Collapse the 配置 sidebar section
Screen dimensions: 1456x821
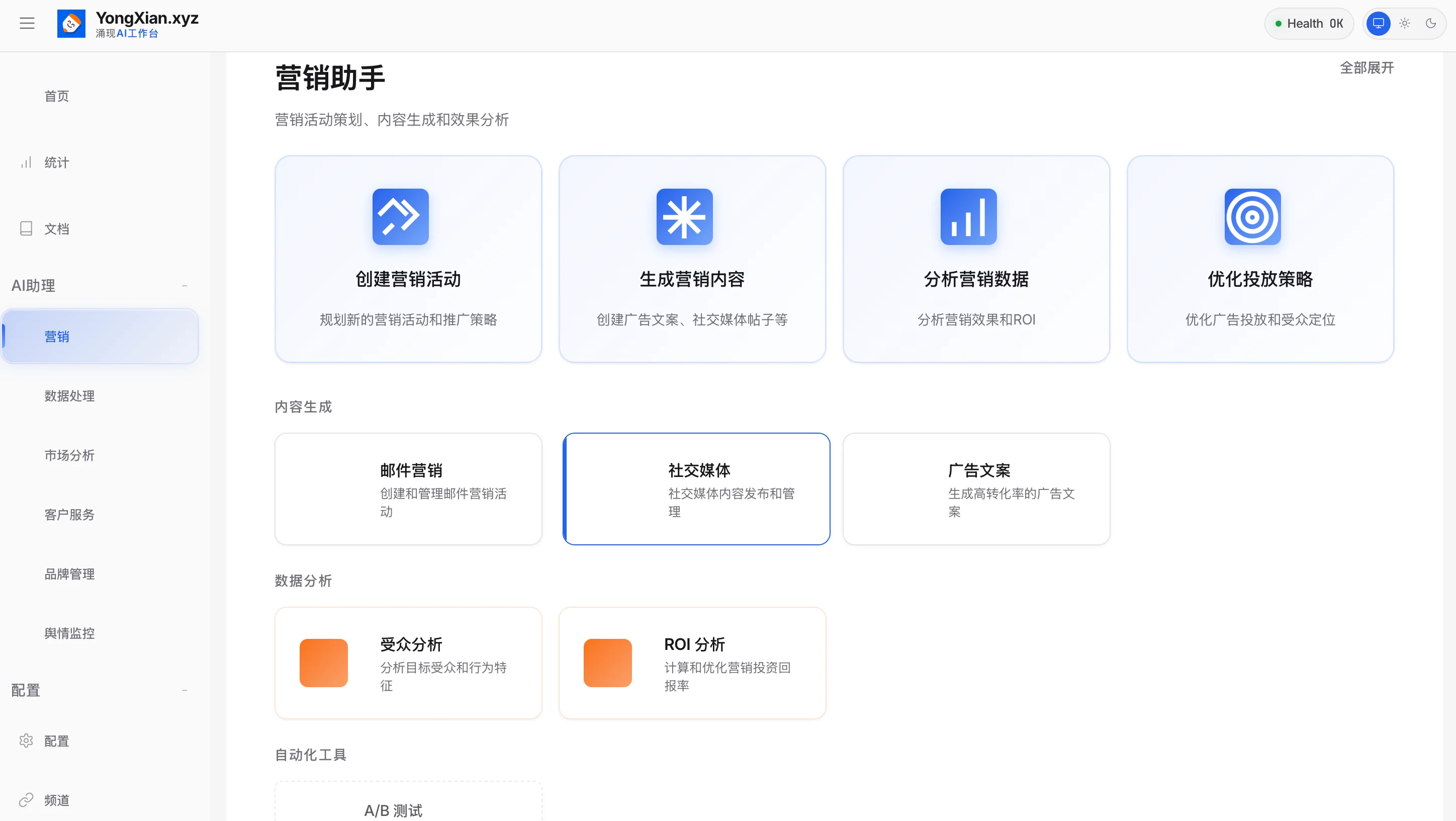pos(184,690)
